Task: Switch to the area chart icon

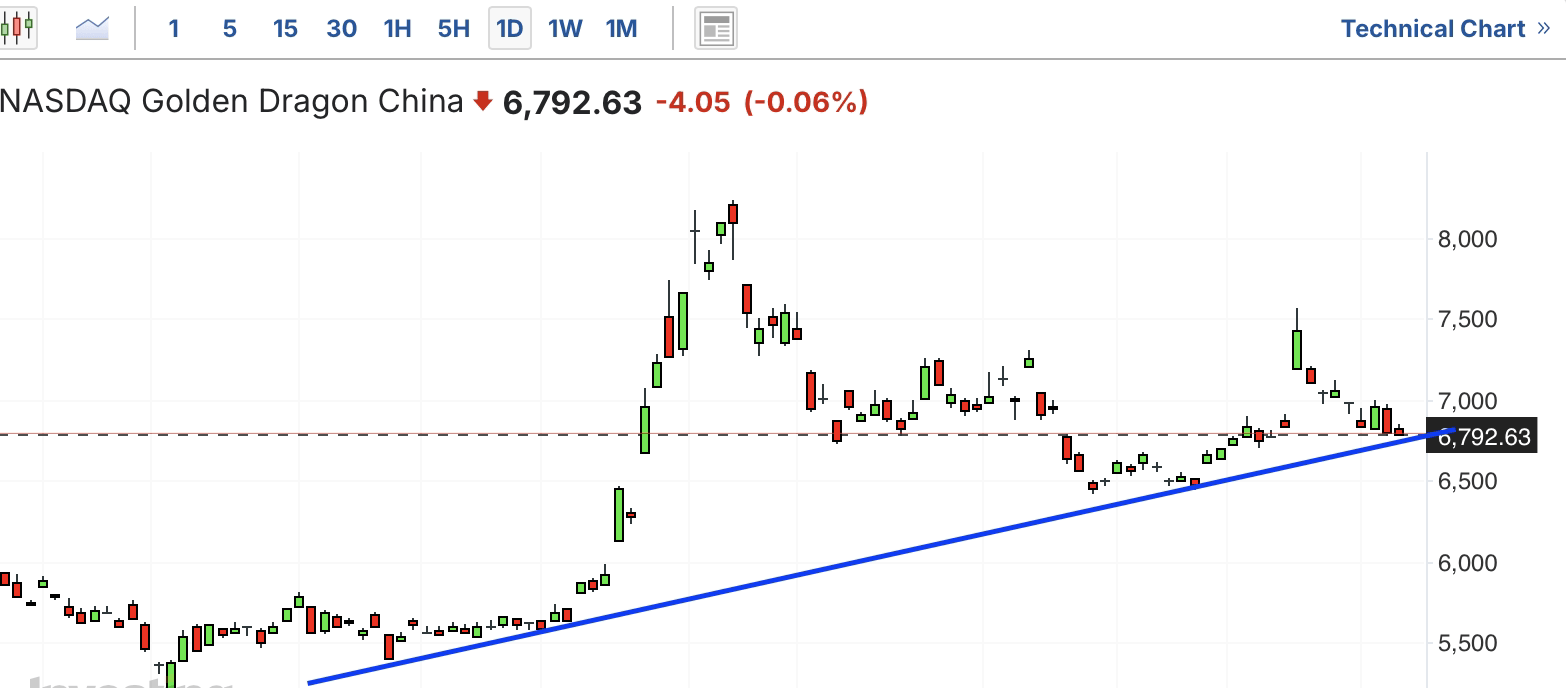Action: [92, 28]
